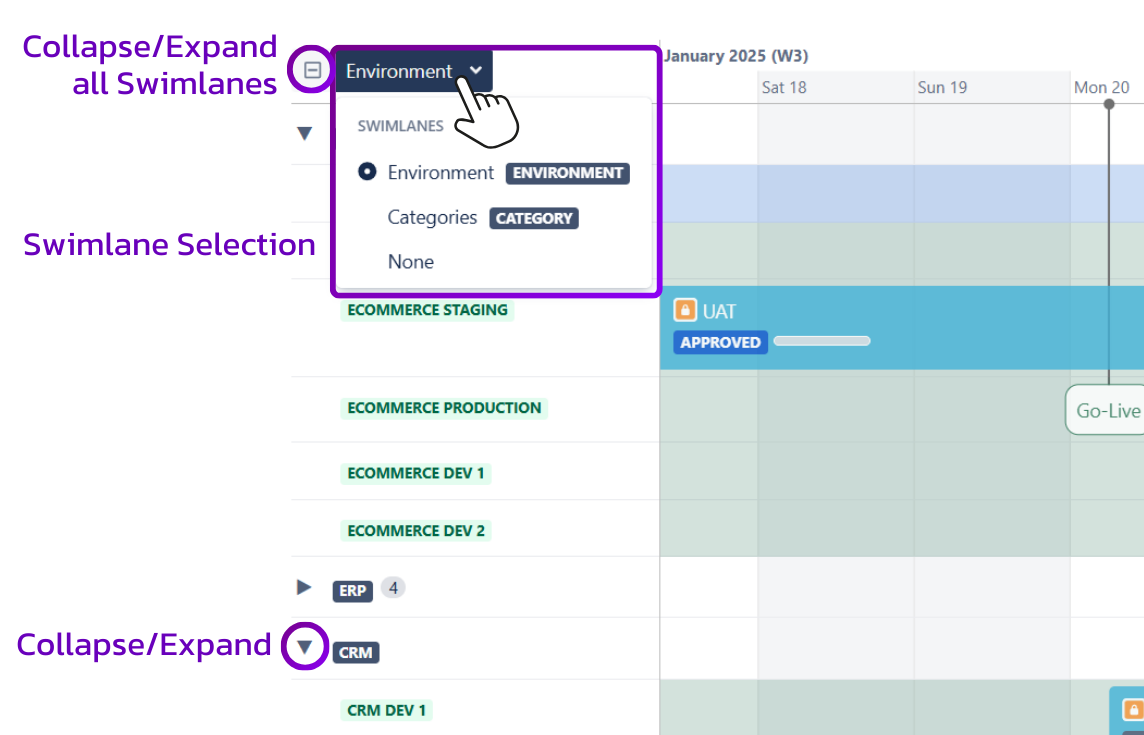Viewport: 1144px width, 735px height.
Task: Click the CRM DEV 1 environment label
Action: pos(386,711)
